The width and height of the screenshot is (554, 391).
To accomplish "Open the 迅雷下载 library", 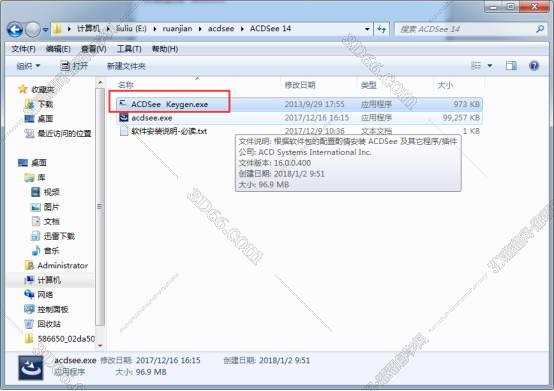I will click(59, 236).
